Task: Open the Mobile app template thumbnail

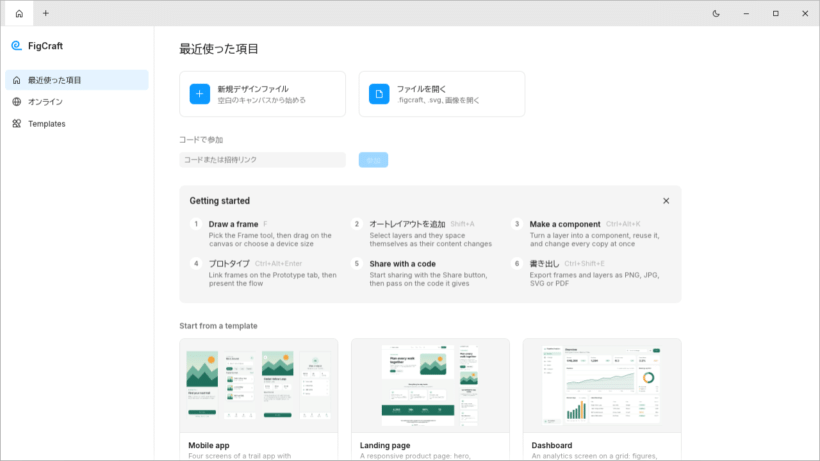Action: 259,386
